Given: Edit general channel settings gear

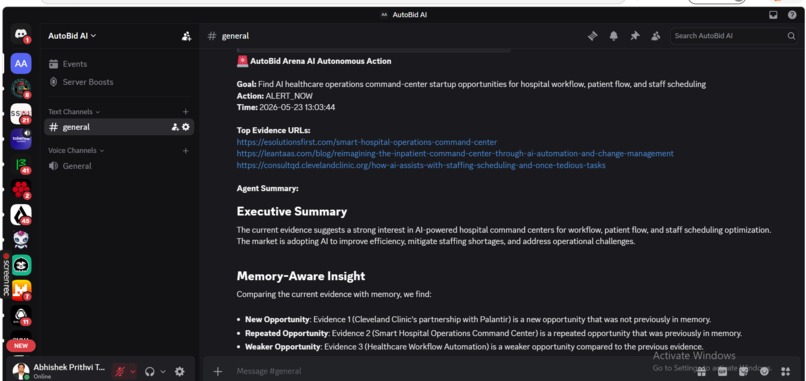Looking at the screenshot, I should (186, 127).
